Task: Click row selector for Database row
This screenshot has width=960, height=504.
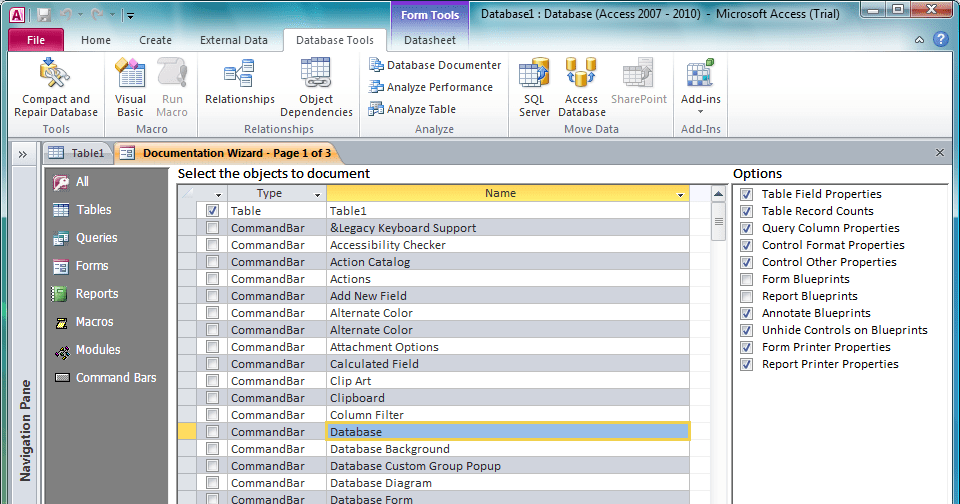Action: tap(187, 432)
